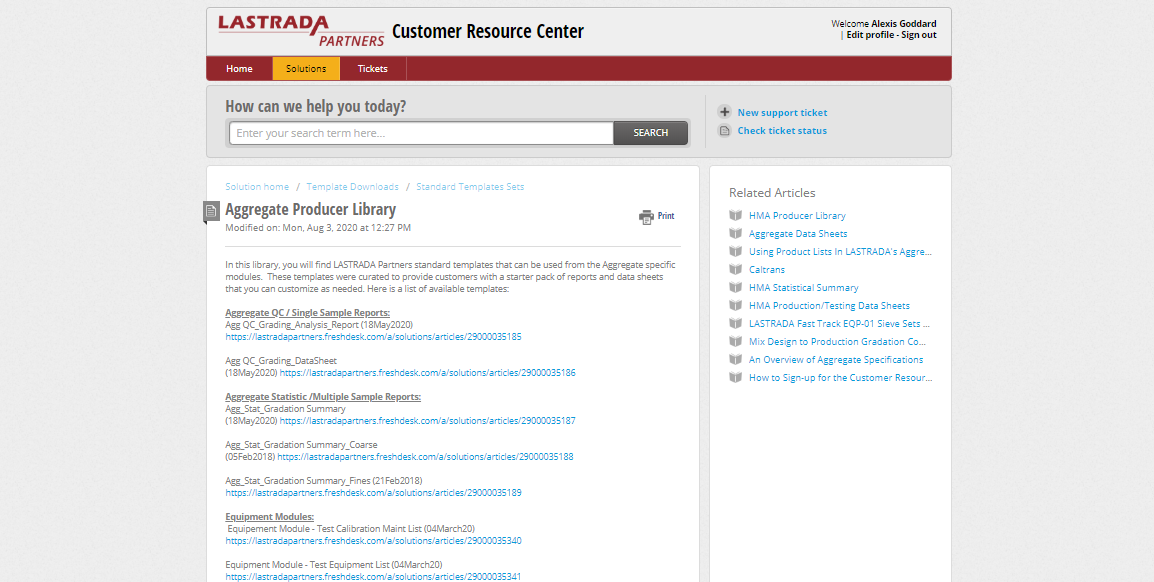Viewport: 1154px width, 582px height.
Task: Open LASTRADA Fast Track EQP-01 Sieve Sets article
Action: [x=840, y=323]
